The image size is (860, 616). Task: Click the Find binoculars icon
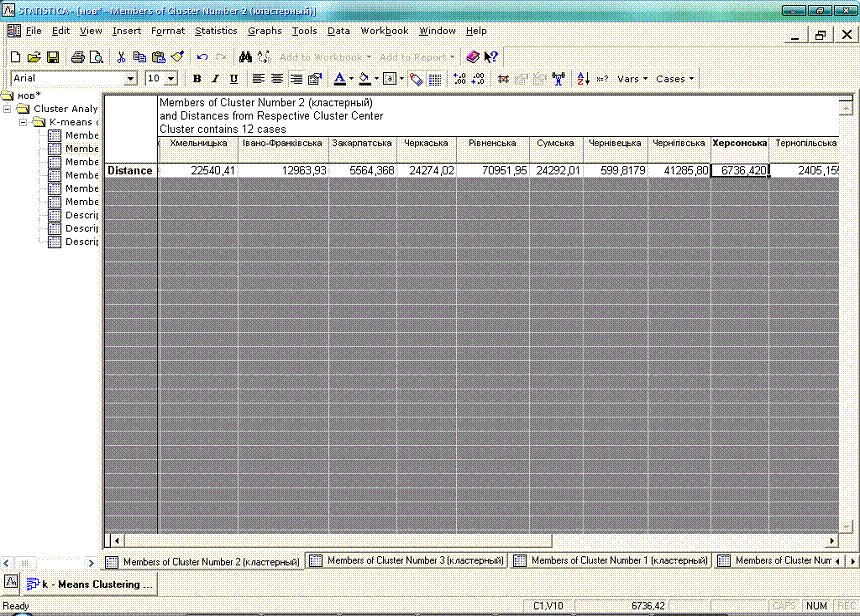(244, 57)
